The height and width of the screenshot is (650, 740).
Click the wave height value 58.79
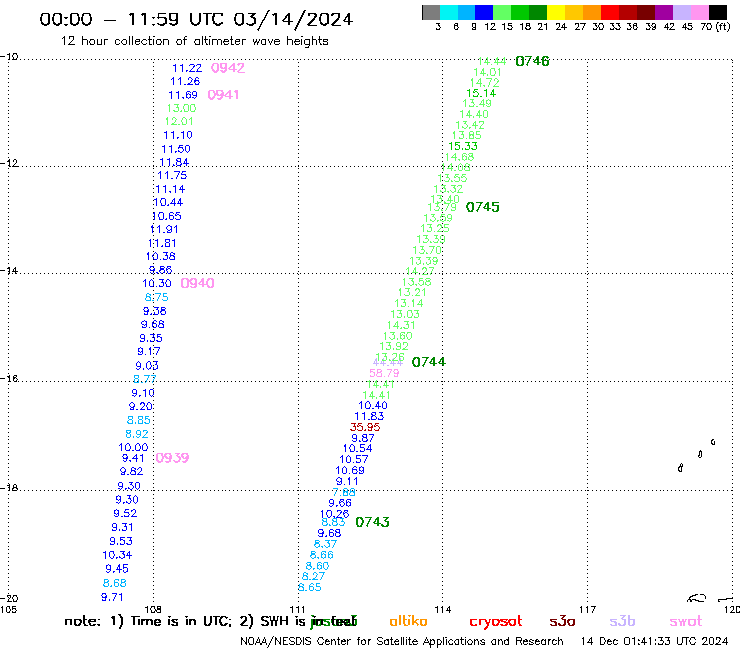384,373
